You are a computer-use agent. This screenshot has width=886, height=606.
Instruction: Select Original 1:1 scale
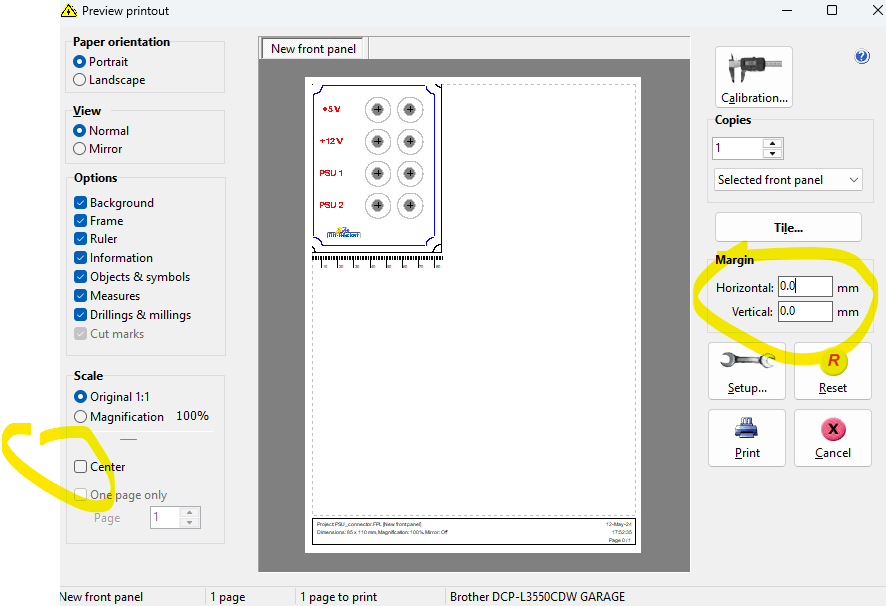tap(112, 397)
